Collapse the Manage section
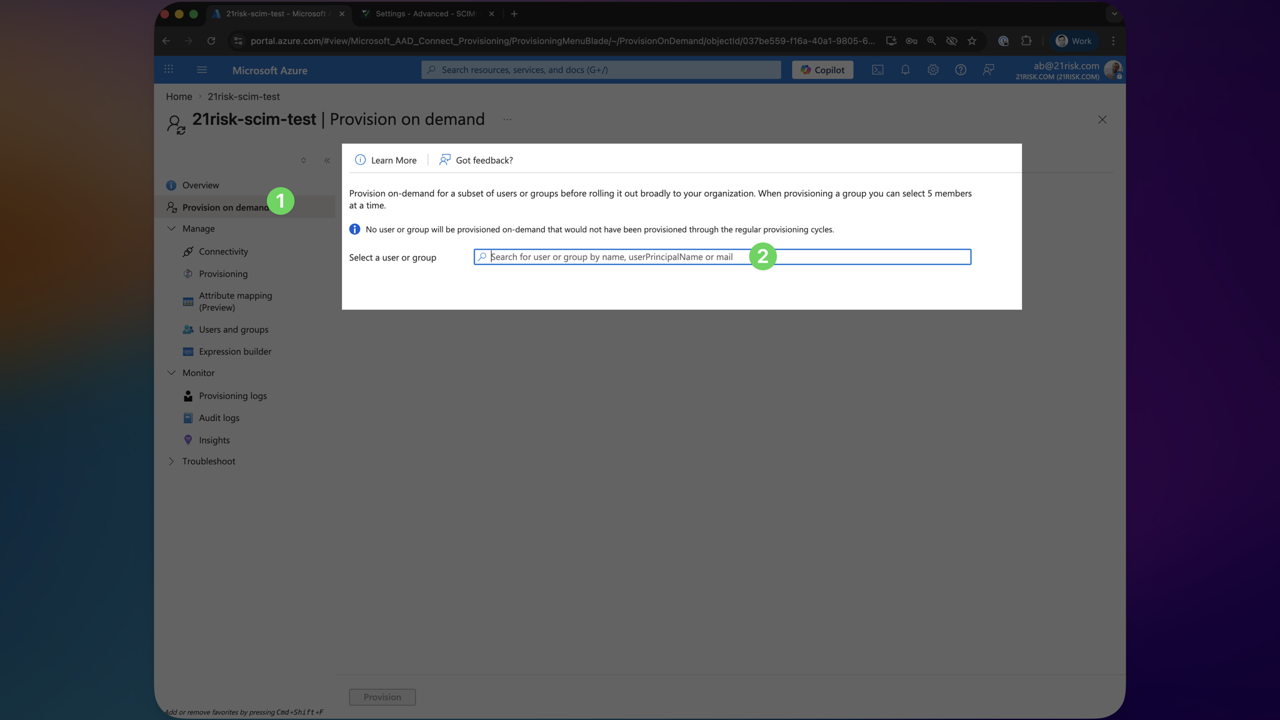Image resolution: width=1280 pixels, height=720 pixels. pyautogui.click(x=171, y=229)
